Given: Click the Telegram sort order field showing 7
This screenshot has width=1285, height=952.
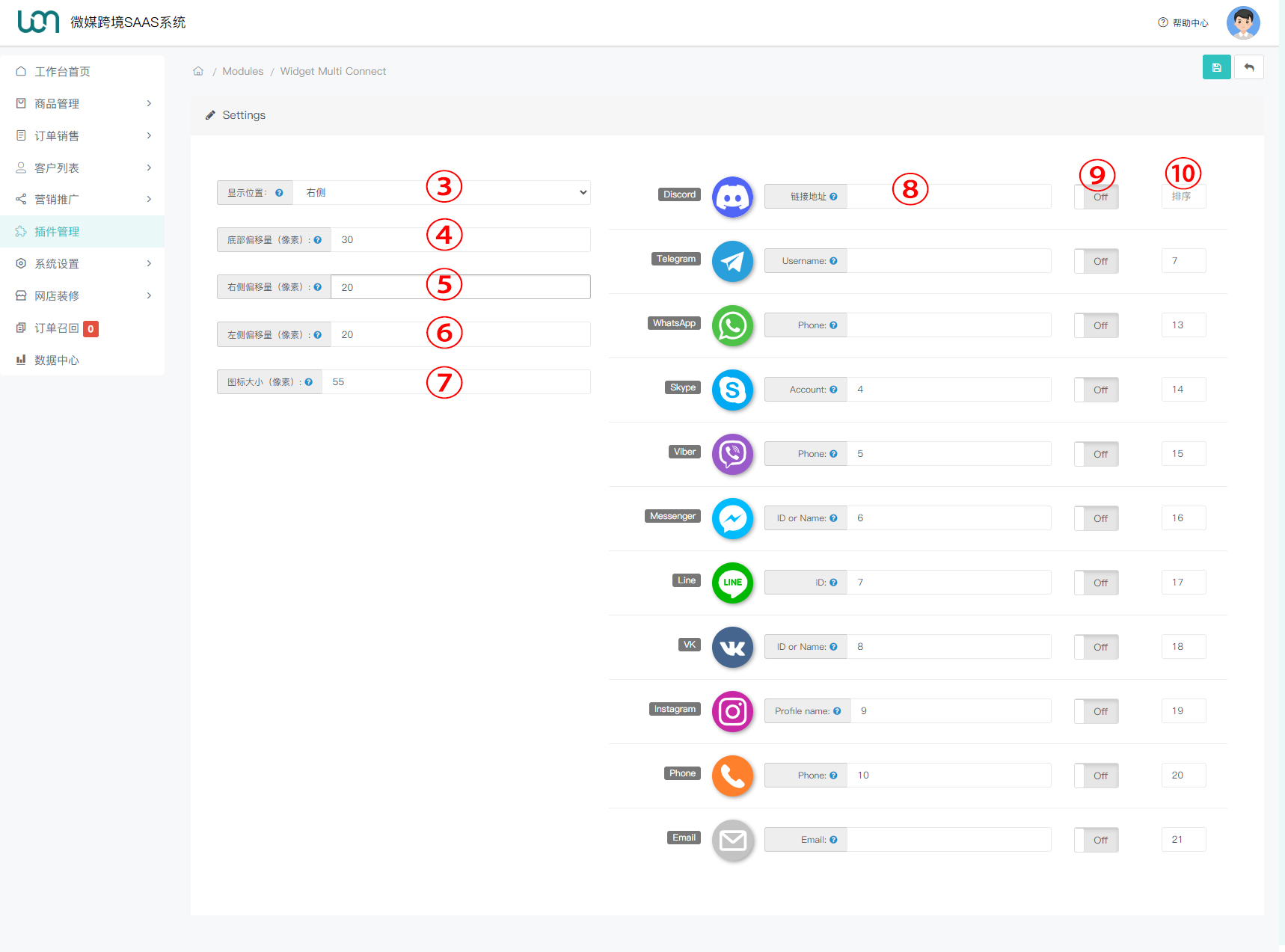Looking at the screenshot, I should pos(1184,261).
